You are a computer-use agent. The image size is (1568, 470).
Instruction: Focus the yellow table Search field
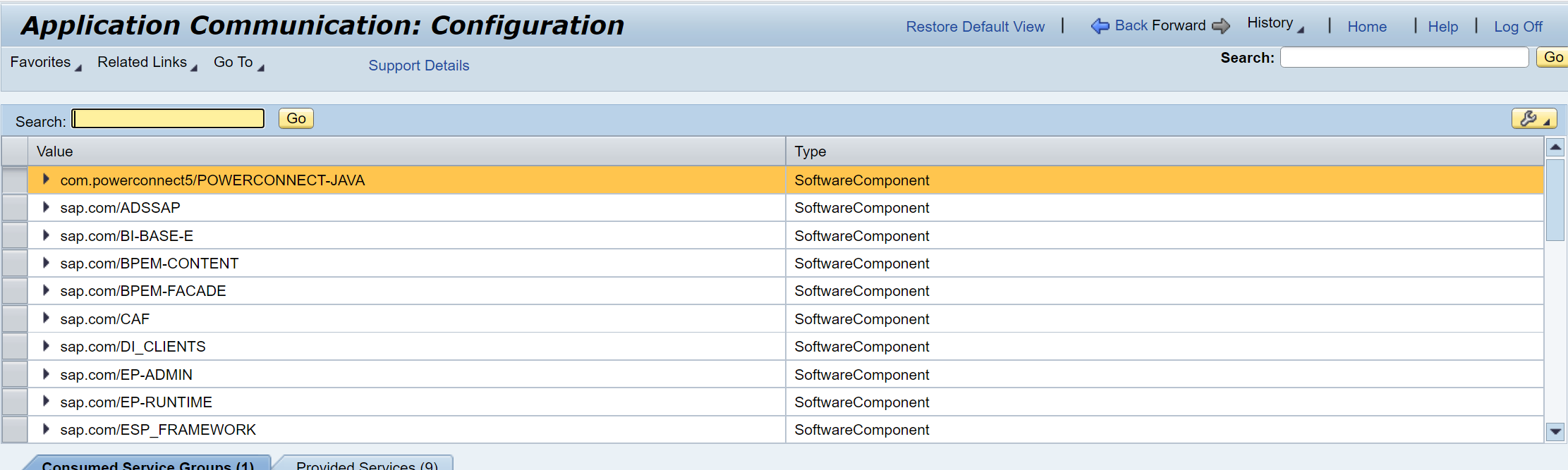point(169,118)
